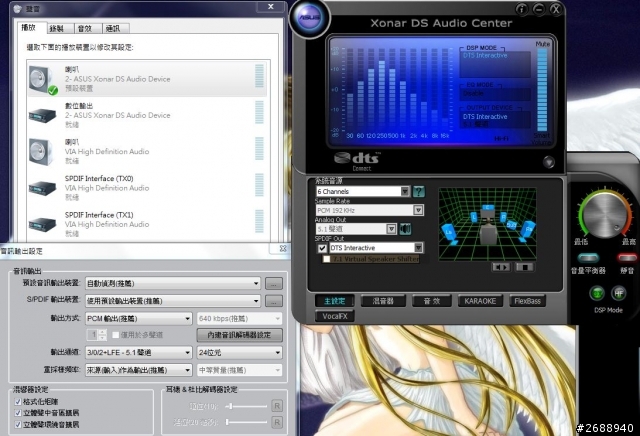
Task: Open the 音效 tab in Xonar Audio Center
Action: pos(432,301)
